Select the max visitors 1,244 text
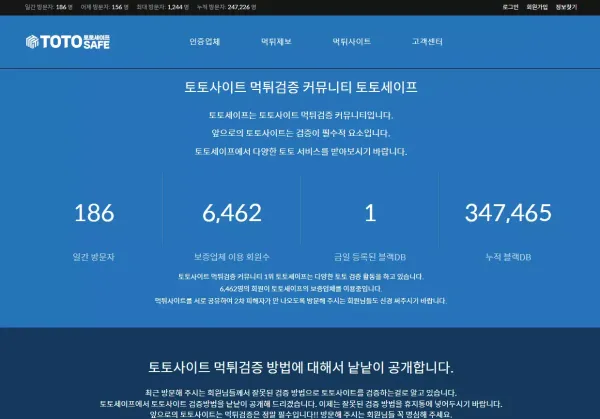Image resolution: width=600 pixels, height=419 pixels. pyautogui.click(x=163, y=7)
